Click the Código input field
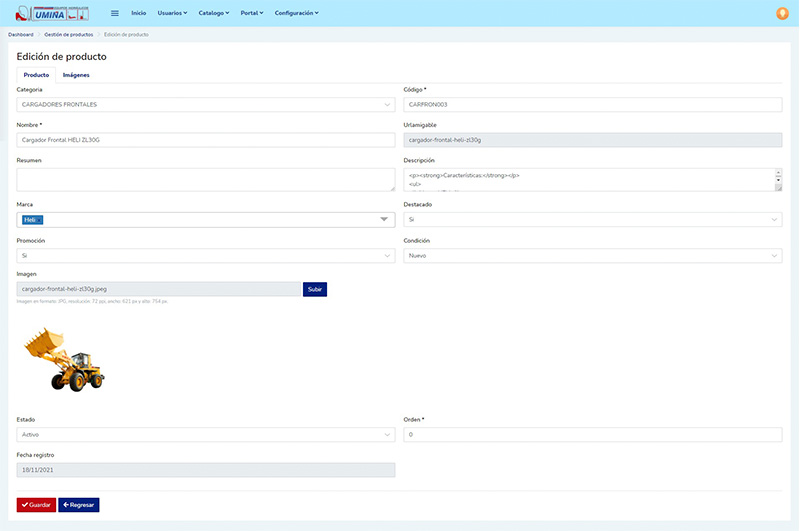Viewport: 800px width, 531px height. [x=592, y=105]
